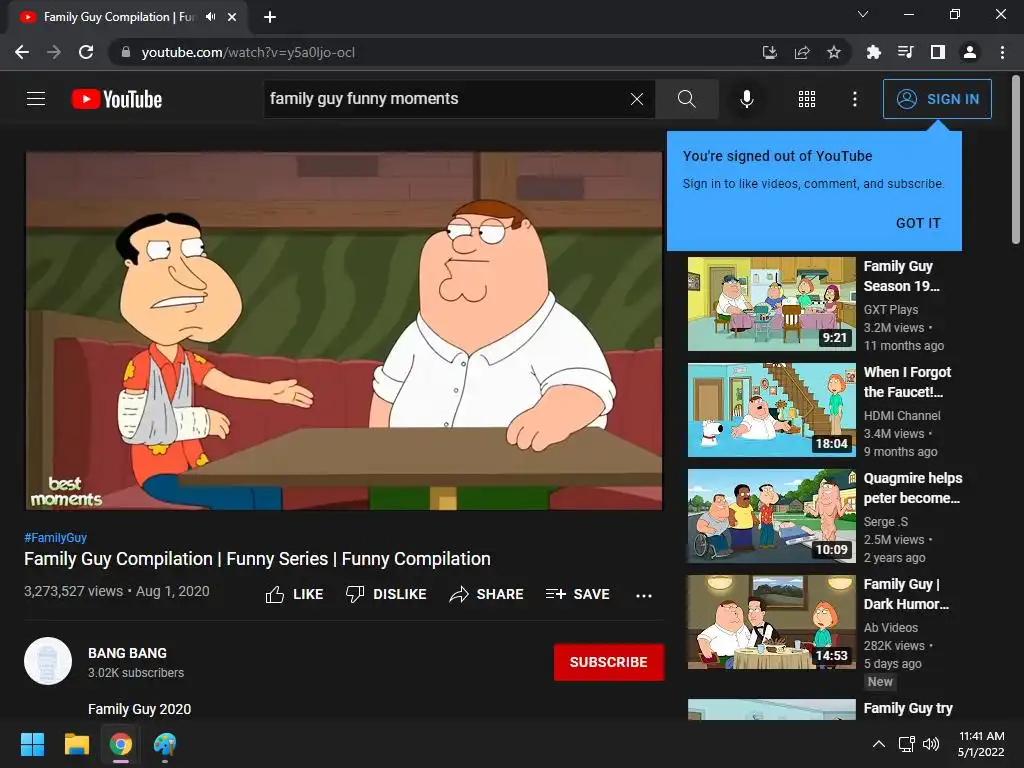Open the BANG BANG channel name link
This screenshot has width=1024, height=768.
point(127,653)
